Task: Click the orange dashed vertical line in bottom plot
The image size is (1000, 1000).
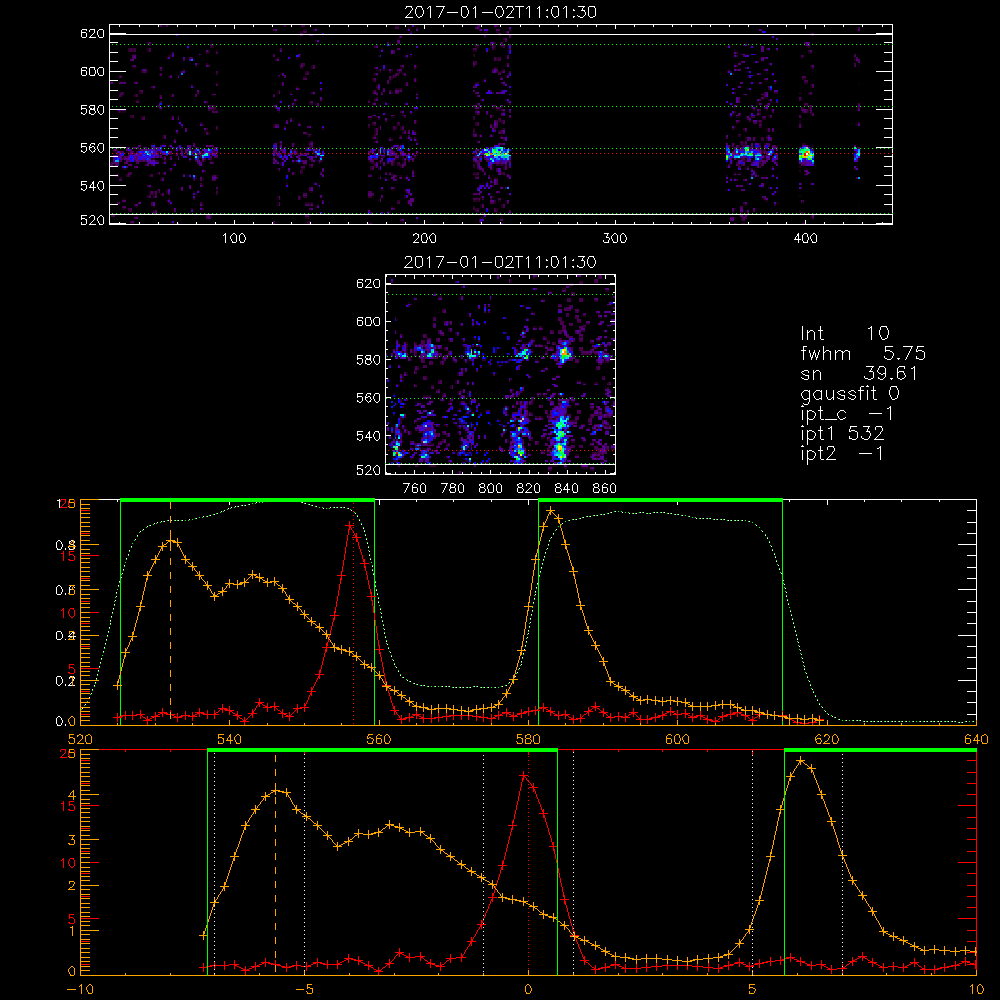Action: pos(276,862)
